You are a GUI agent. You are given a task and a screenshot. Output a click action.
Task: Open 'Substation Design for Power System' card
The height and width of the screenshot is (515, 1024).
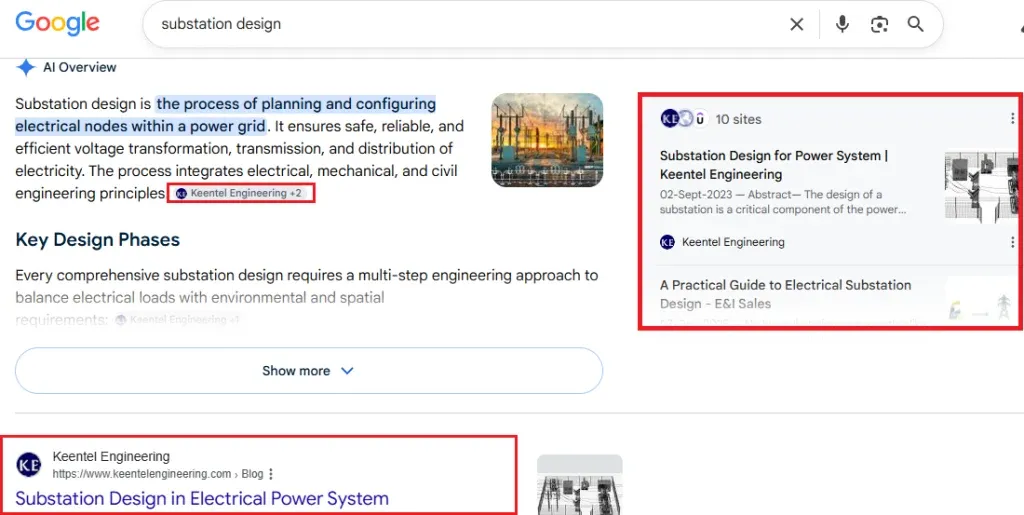coord(774,165)
